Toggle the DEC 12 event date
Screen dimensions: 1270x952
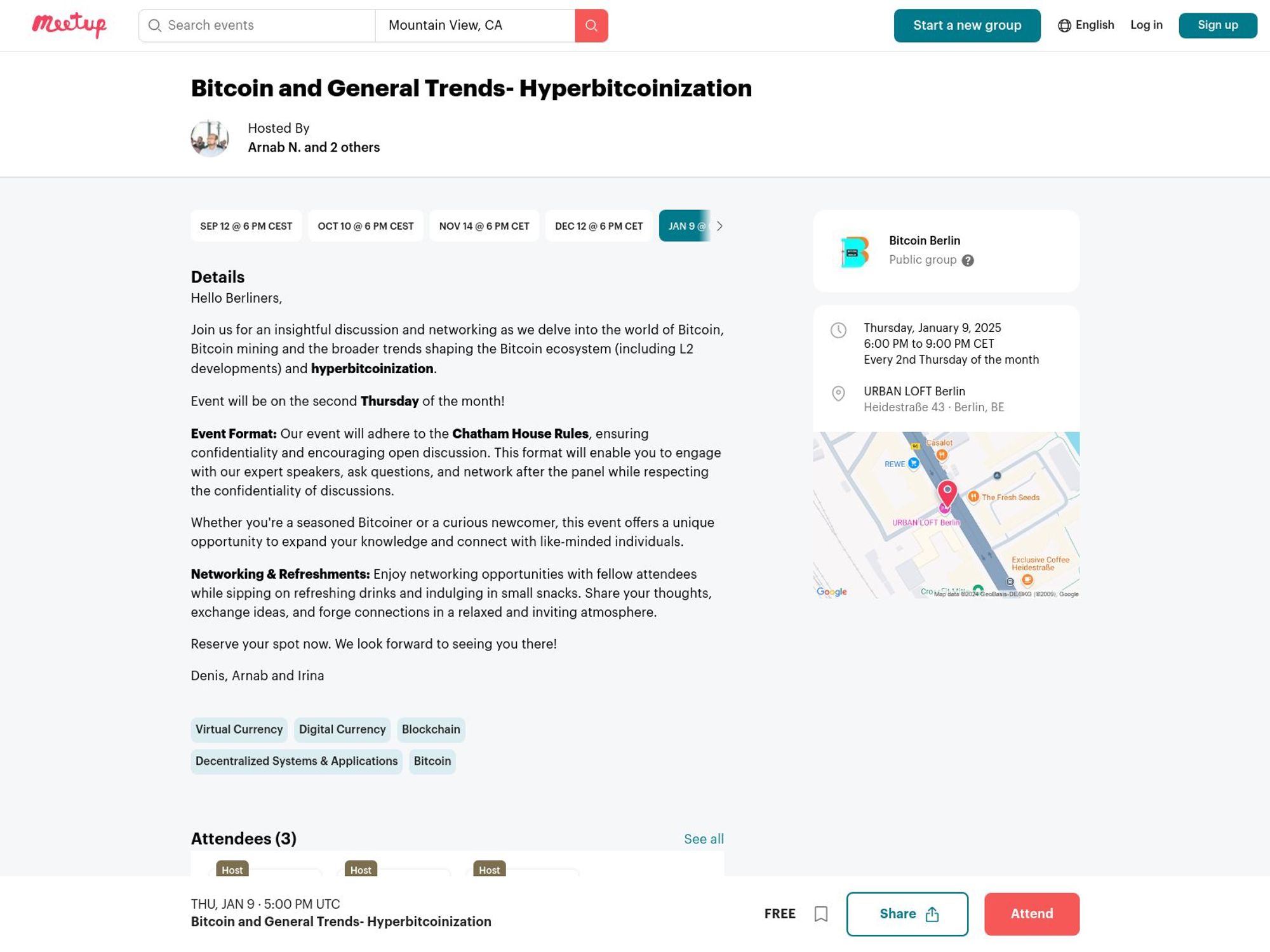tap(599, 225)
